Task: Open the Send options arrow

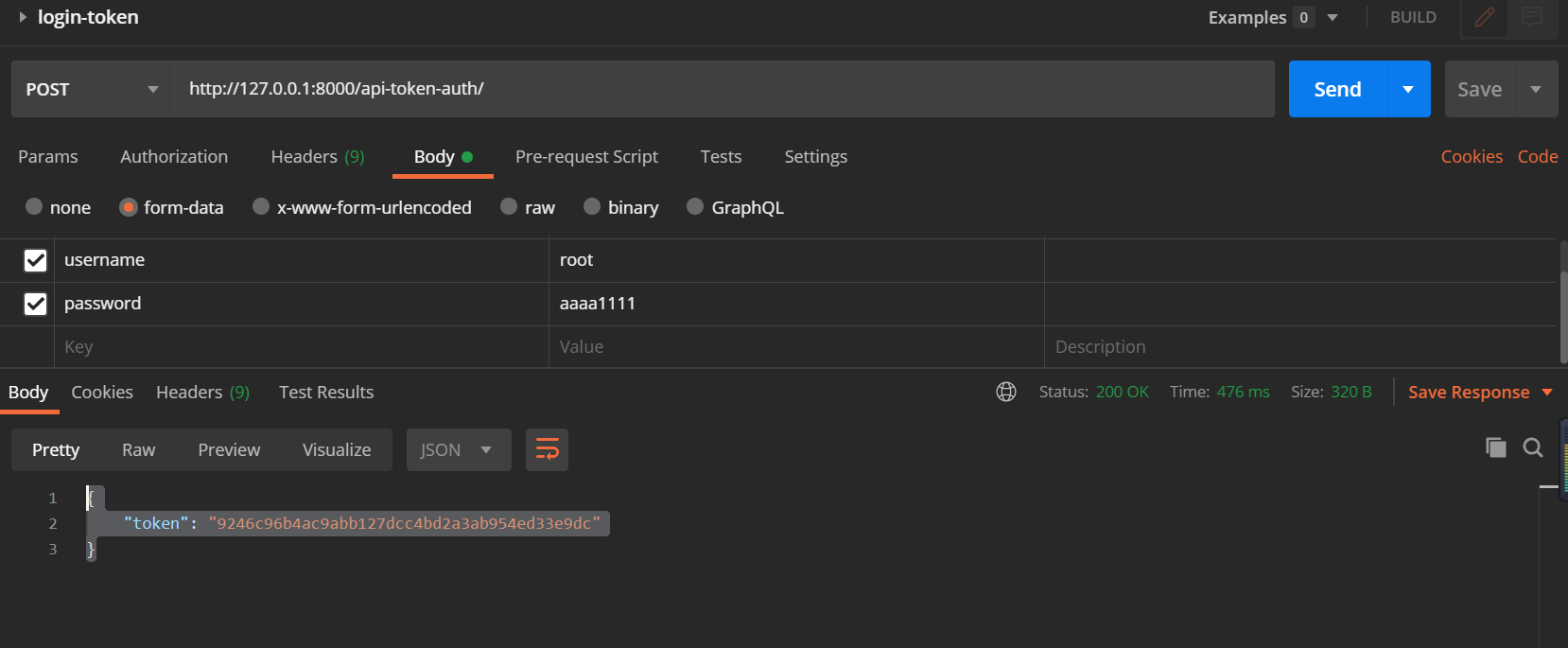Action: point(1408,89)
